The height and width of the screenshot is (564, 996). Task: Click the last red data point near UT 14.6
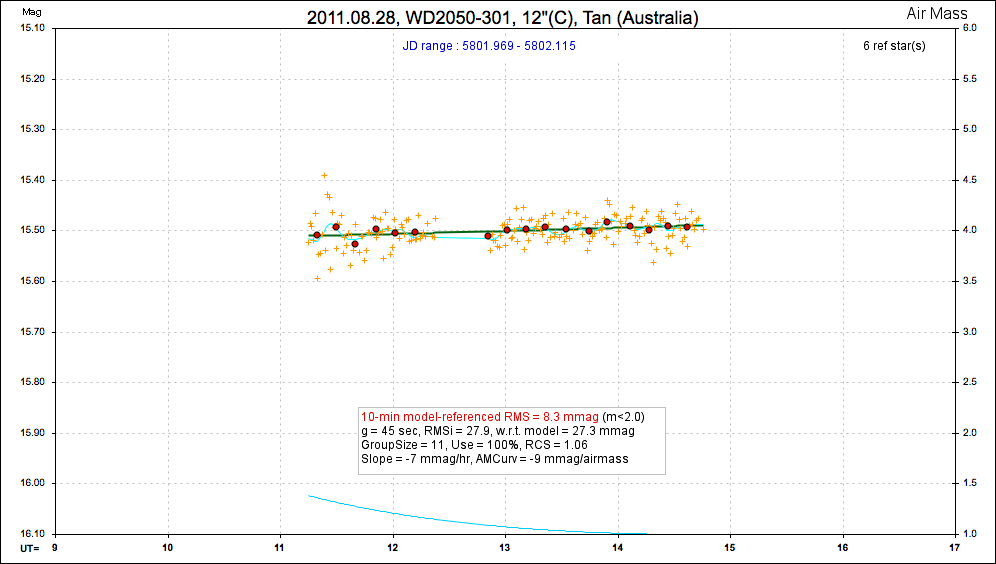687,227
